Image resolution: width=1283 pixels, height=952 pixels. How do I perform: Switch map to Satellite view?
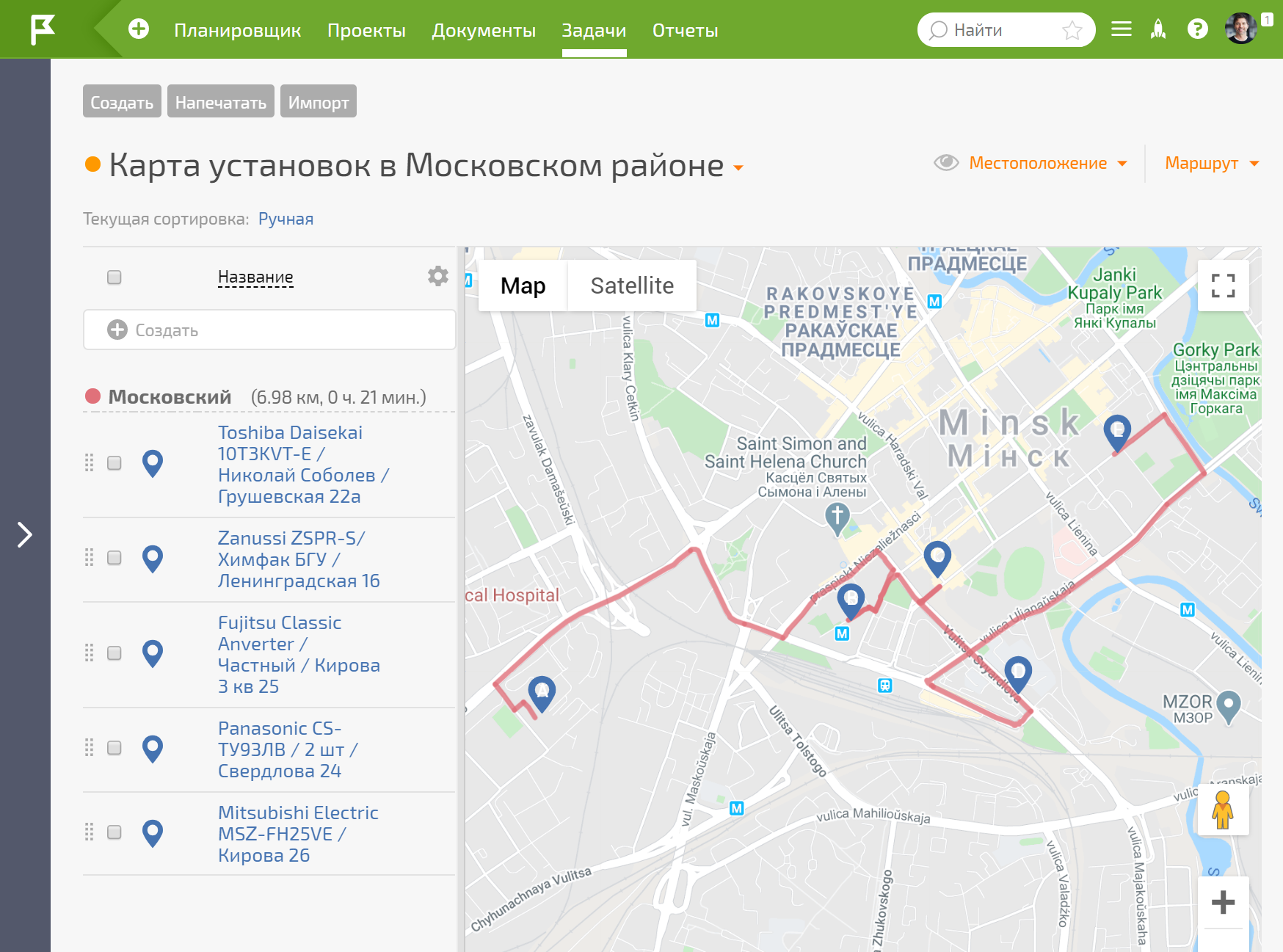tap(632, 286)
